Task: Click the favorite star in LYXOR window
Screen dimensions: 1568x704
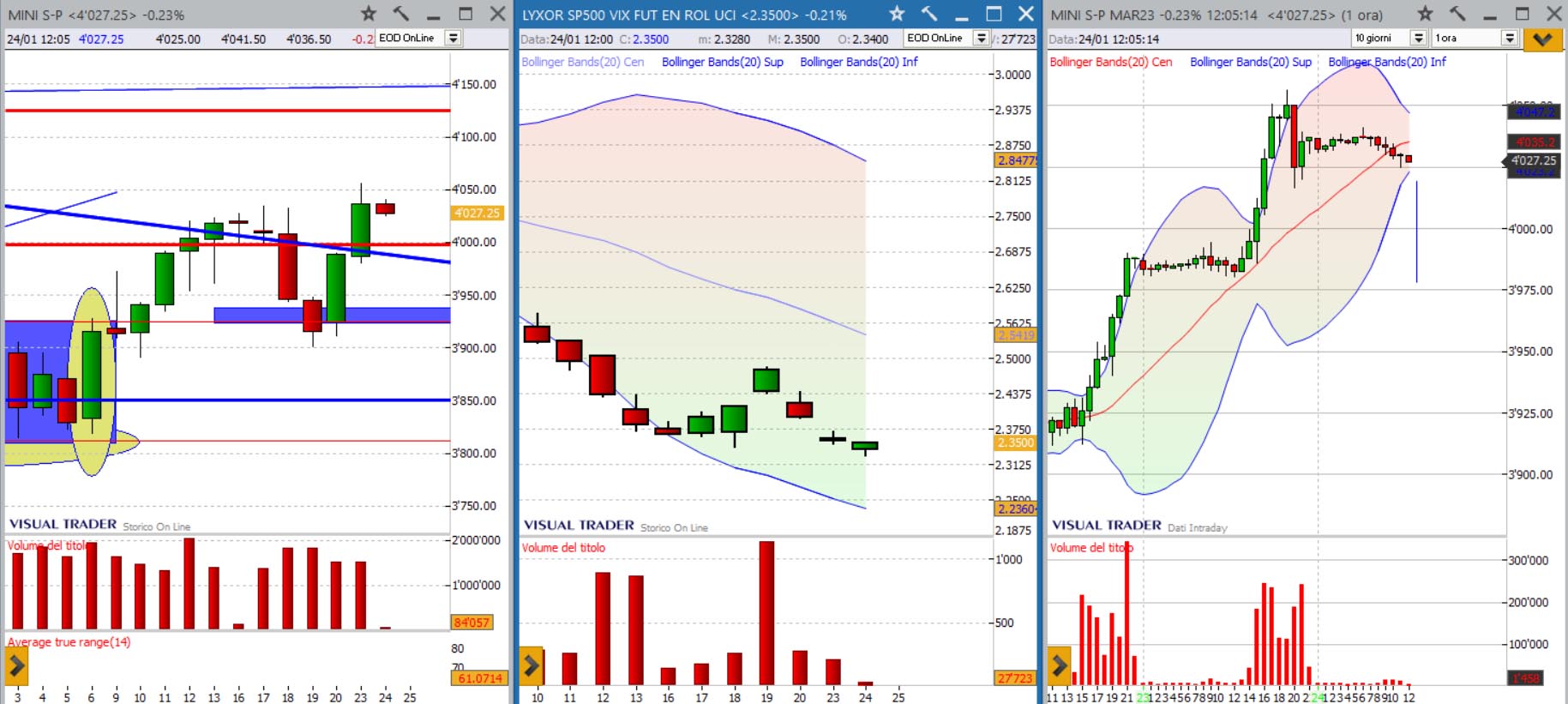Action: (x=897, y=14)
